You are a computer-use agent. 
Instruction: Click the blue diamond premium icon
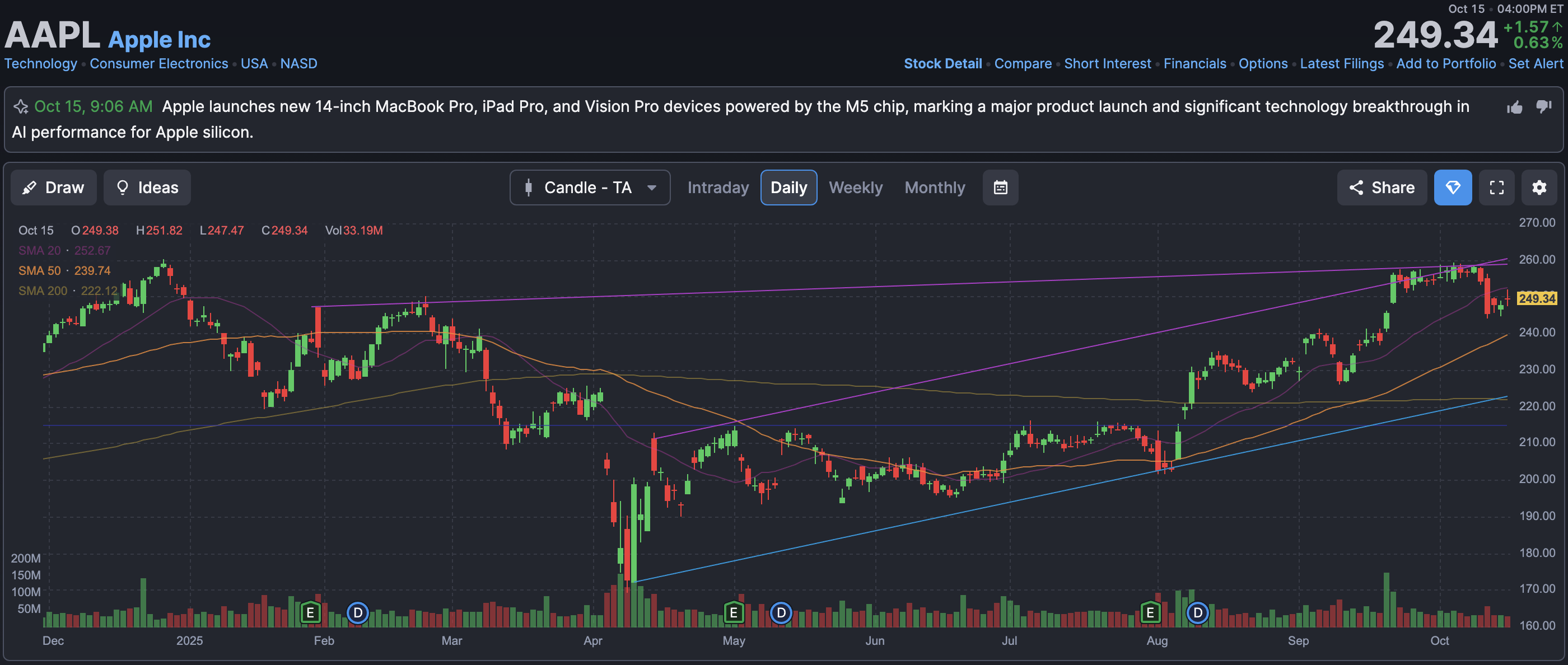pyautogui.click(x=1452, y=188)
